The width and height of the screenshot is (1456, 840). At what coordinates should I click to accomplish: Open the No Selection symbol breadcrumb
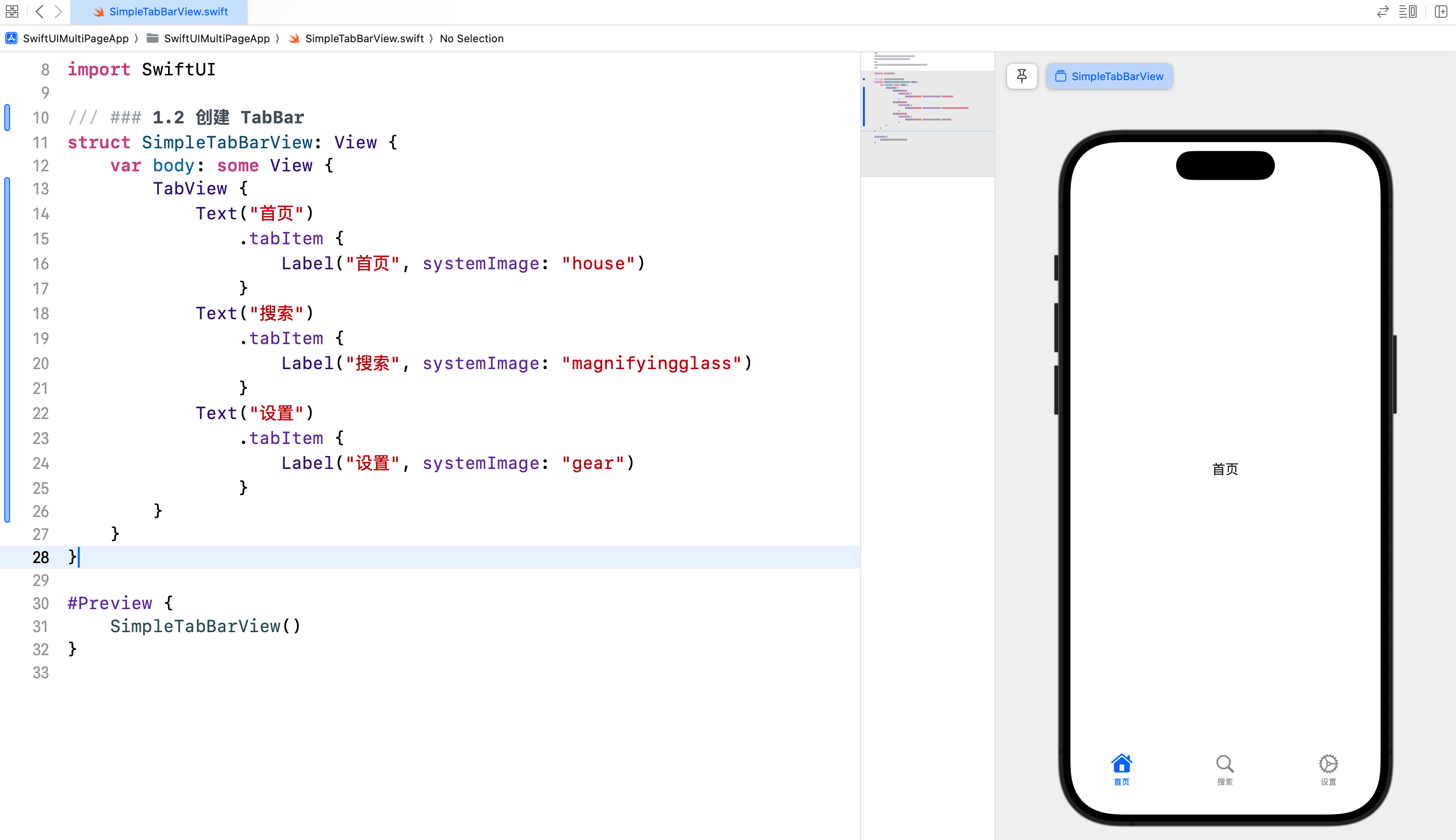point(472,39)
